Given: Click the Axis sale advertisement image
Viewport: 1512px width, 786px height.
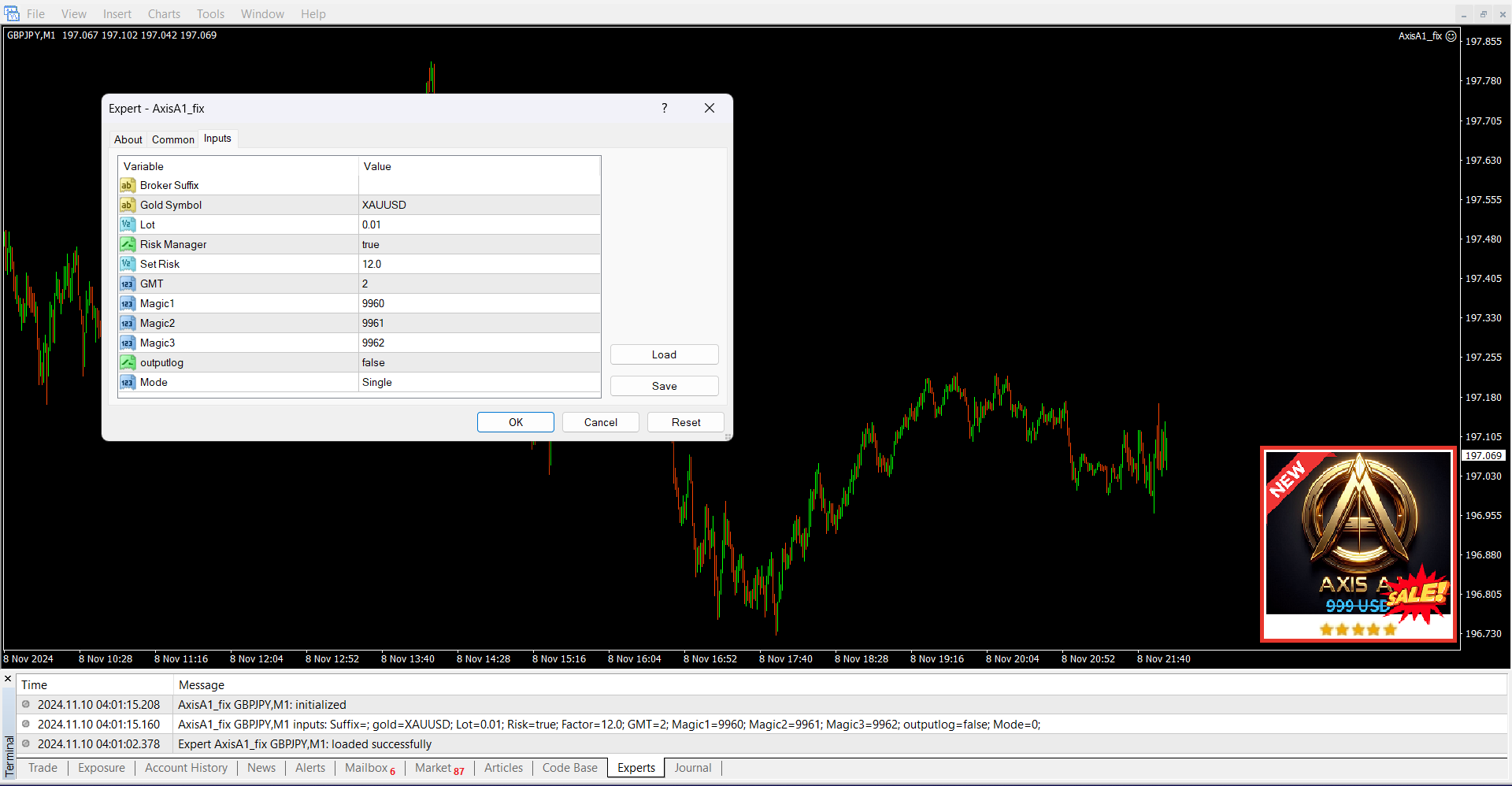Looking at the screenshot, I should 1358,544.
